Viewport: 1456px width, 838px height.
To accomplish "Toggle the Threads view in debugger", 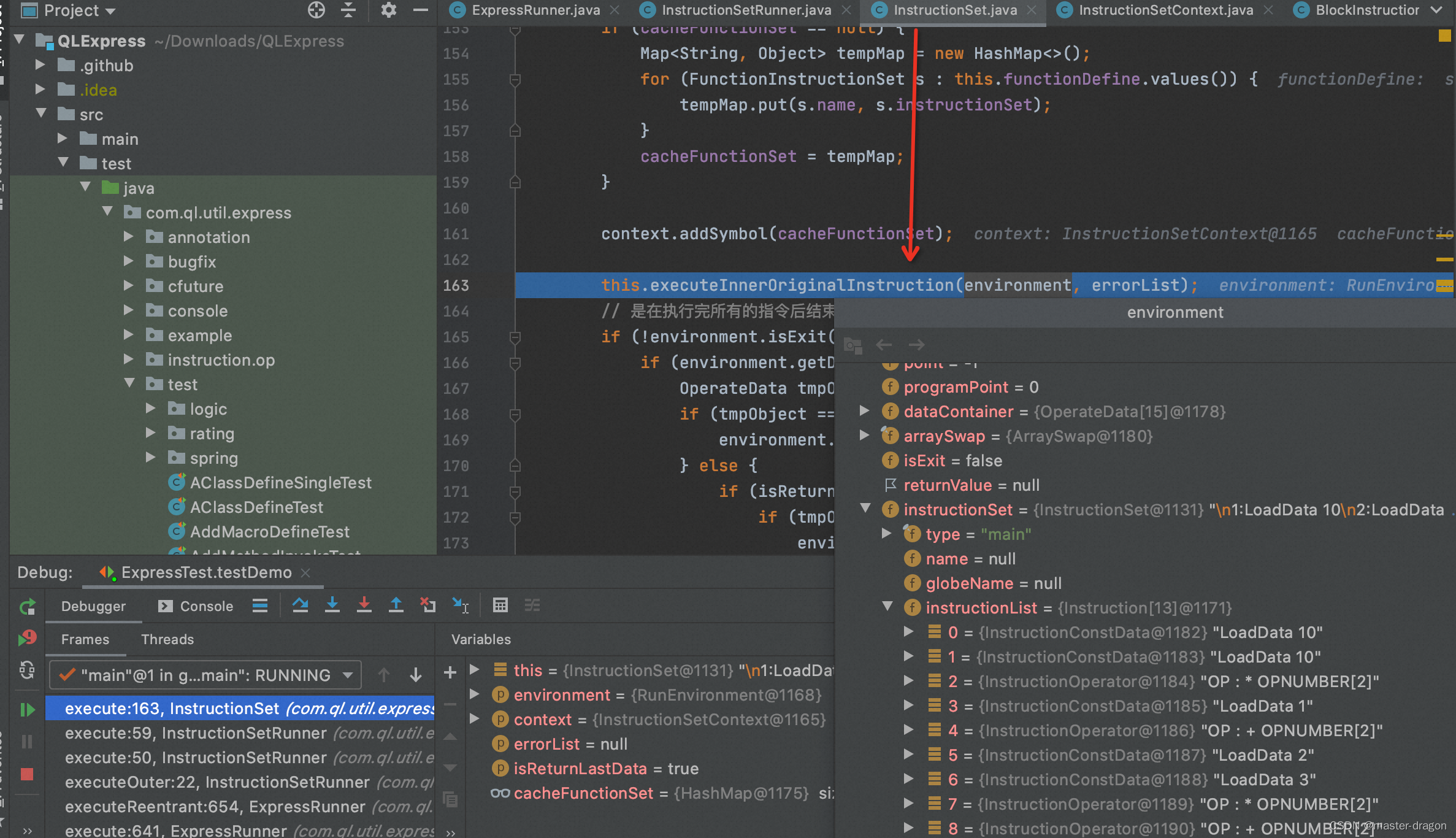I will tap(167, 640).
